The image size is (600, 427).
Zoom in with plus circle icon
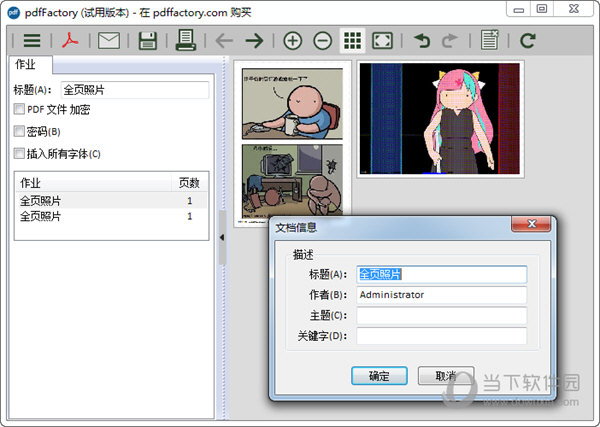(293, 41)
